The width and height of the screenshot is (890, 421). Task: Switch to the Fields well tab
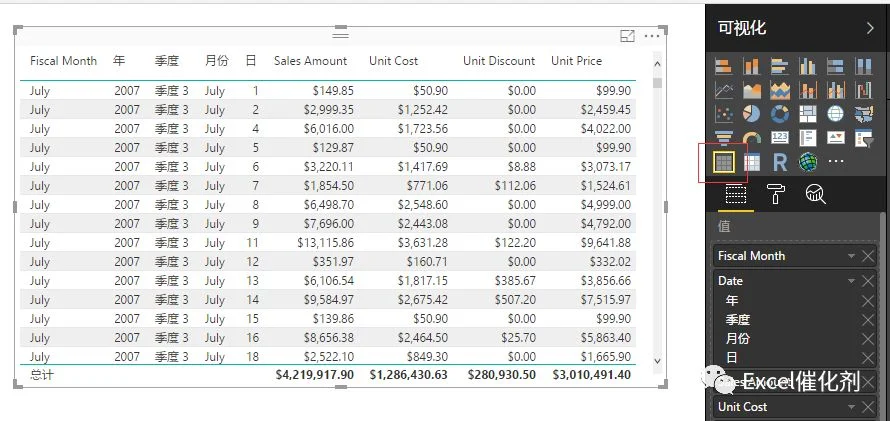point(736,195)
